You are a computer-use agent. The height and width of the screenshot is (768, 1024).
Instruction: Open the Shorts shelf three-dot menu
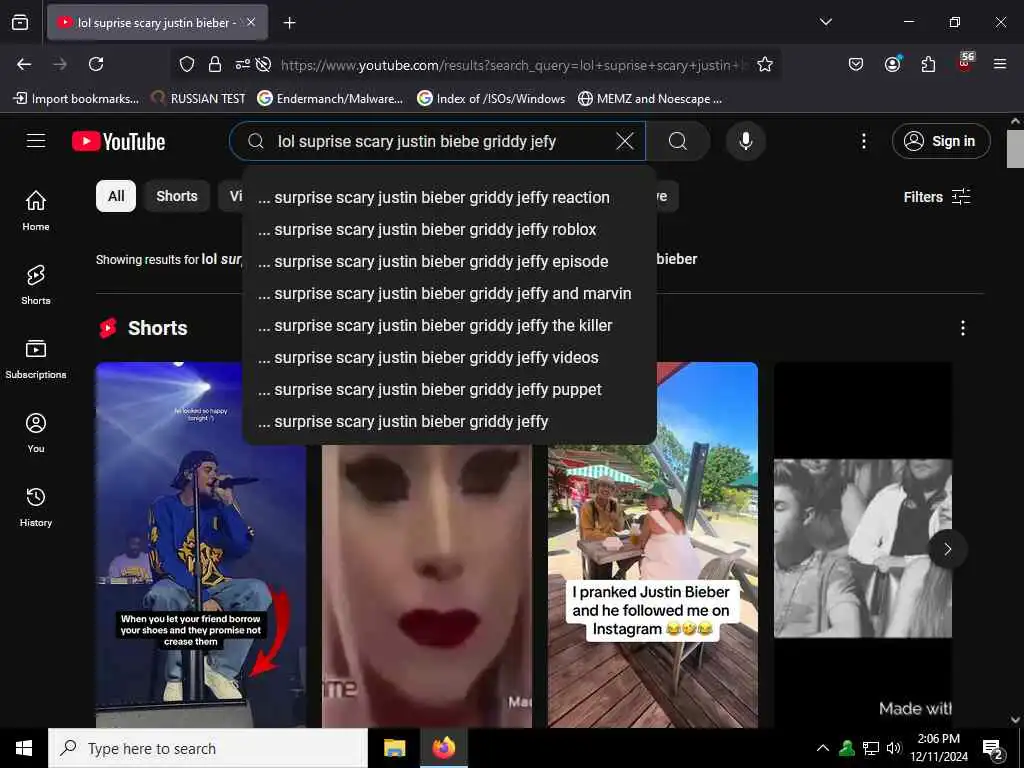[x=963, y=328]
